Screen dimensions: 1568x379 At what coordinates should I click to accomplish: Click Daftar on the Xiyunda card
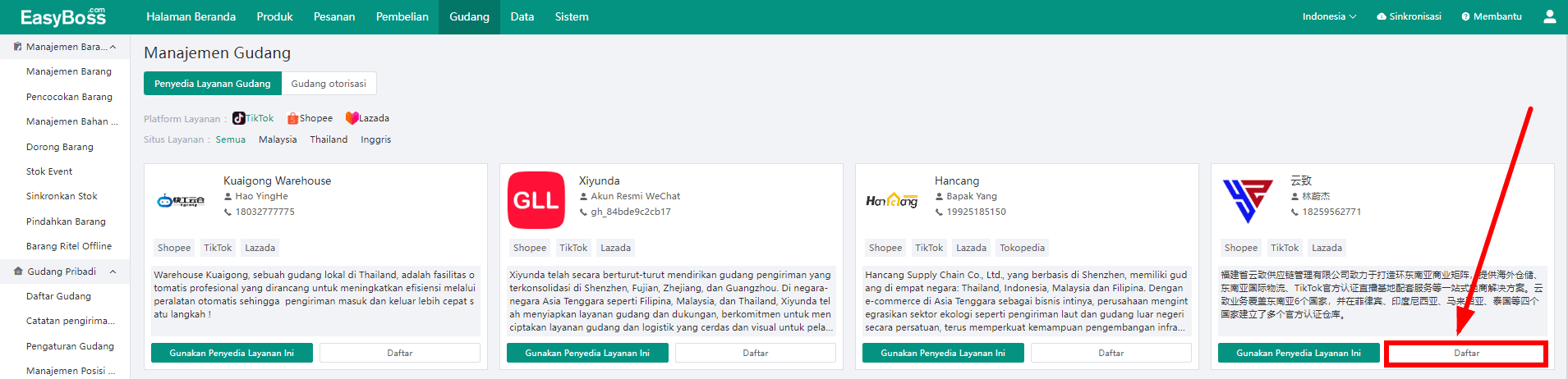coord(756,353)
